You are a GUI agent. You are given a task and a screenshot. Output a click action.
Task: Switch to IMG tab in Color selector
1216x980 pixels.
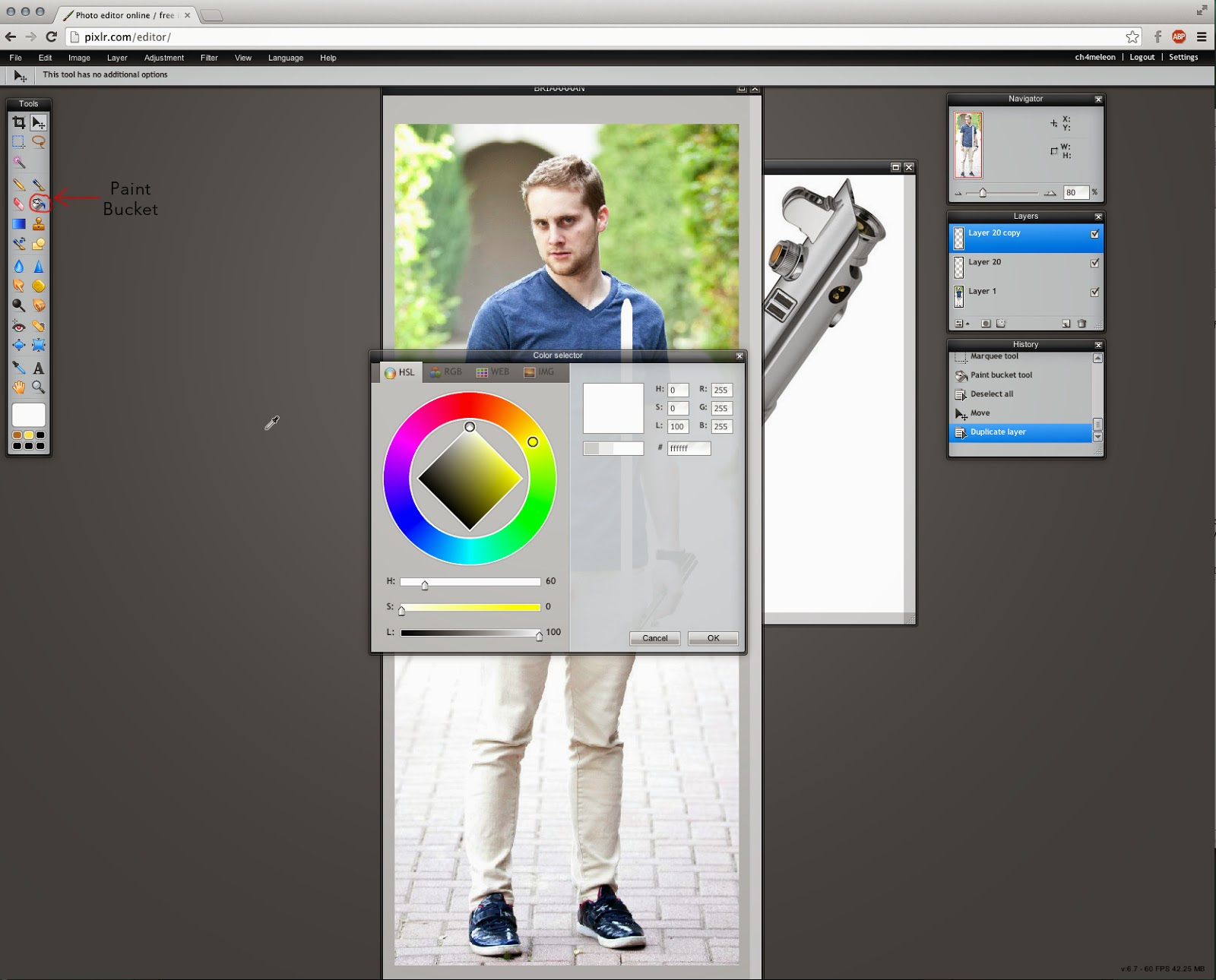pos(539,372)
